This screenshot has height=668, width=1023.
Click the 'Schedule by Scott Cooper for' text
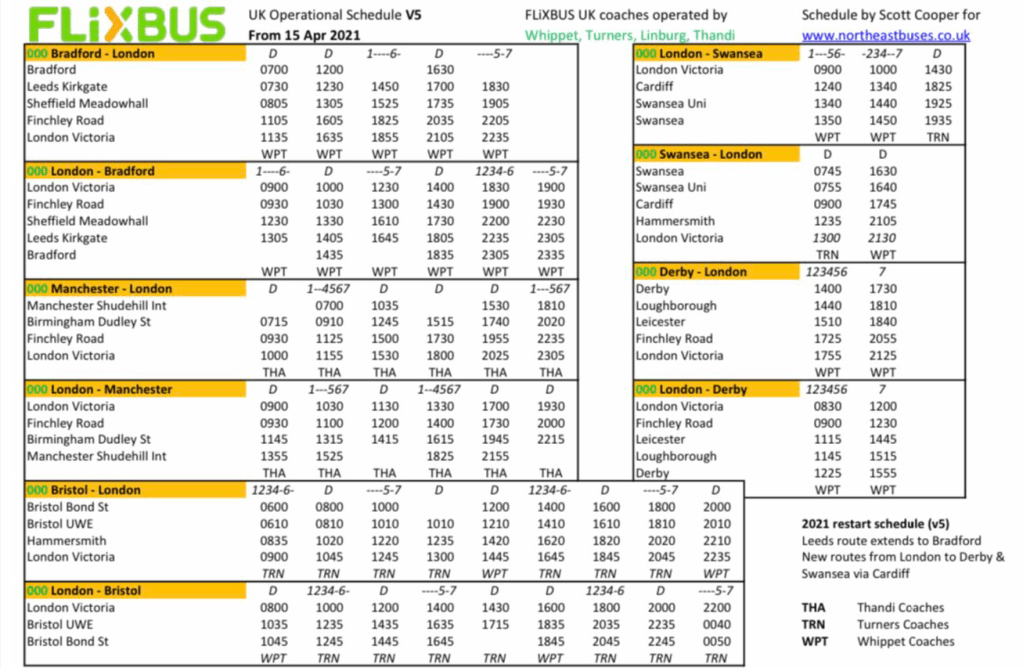890,15
